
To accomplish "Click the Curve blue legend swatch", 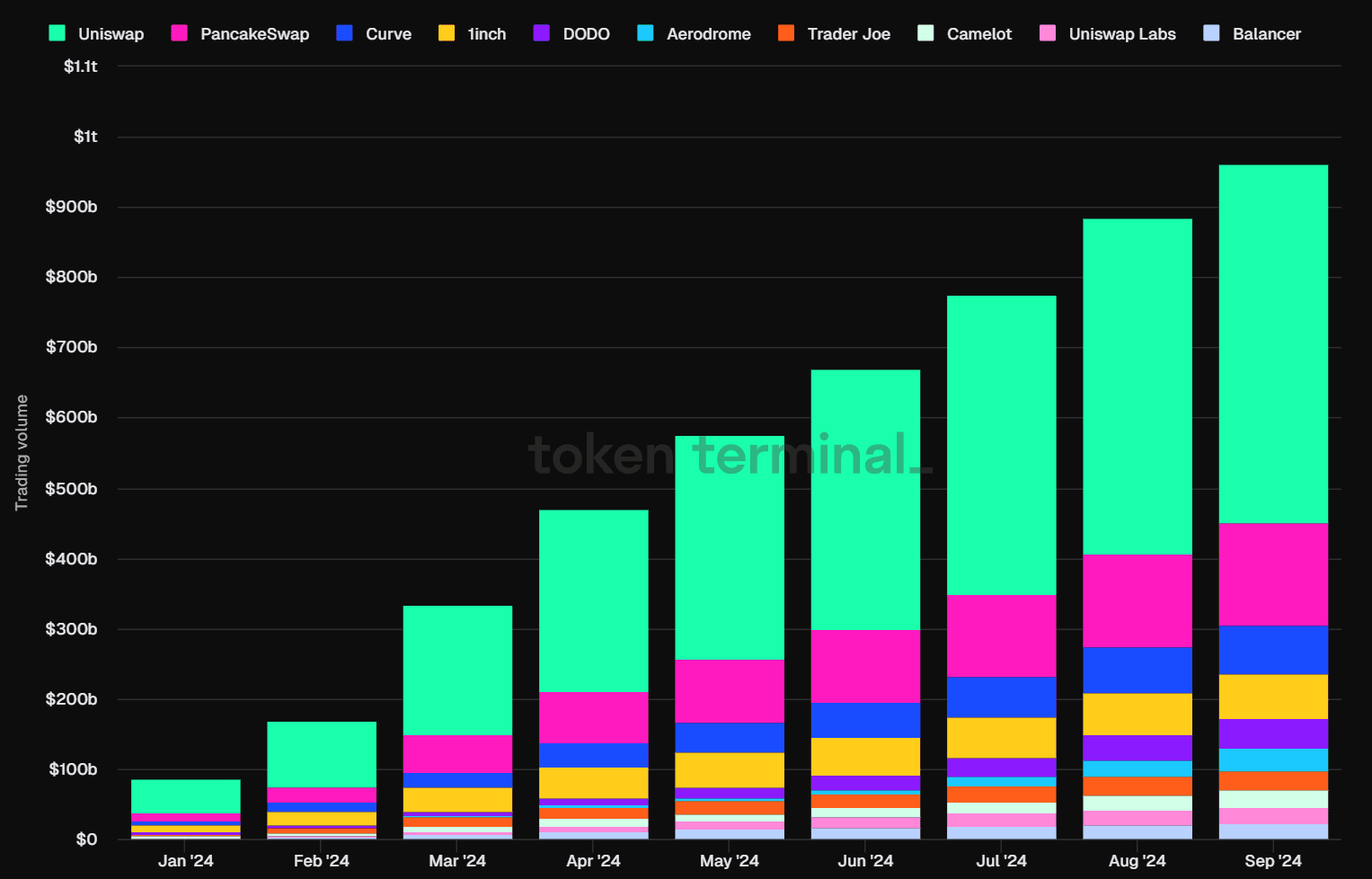I will (344, 33).
